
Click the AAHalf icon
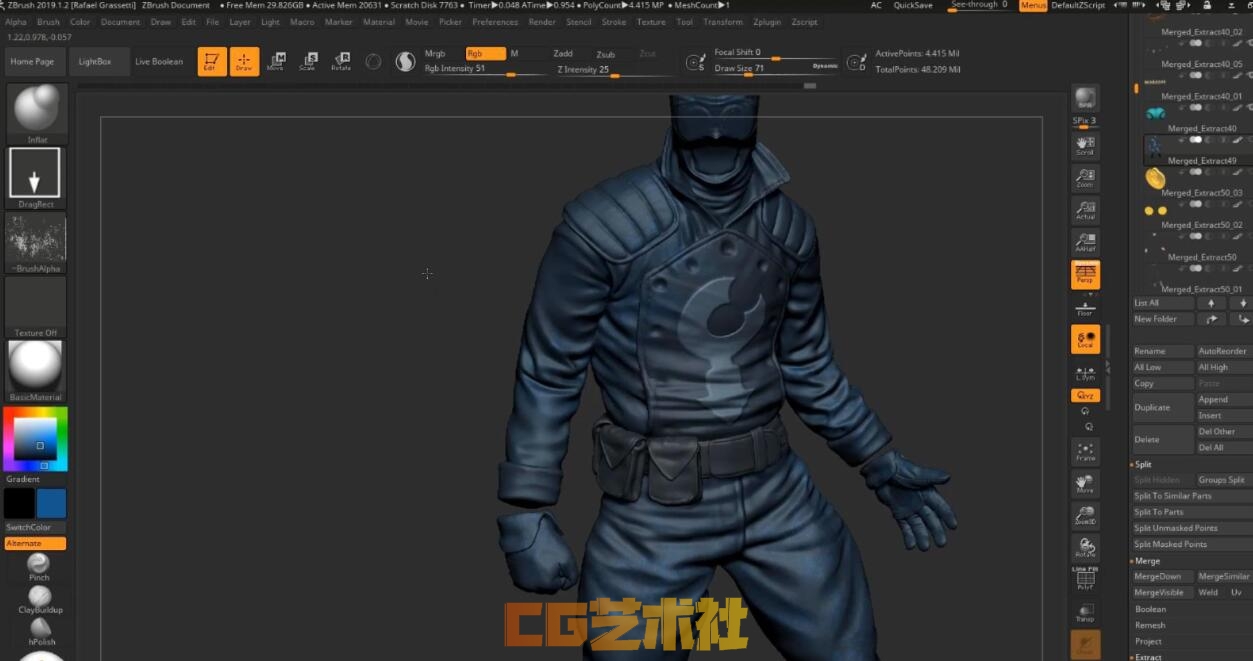(x=1085, y=242)
